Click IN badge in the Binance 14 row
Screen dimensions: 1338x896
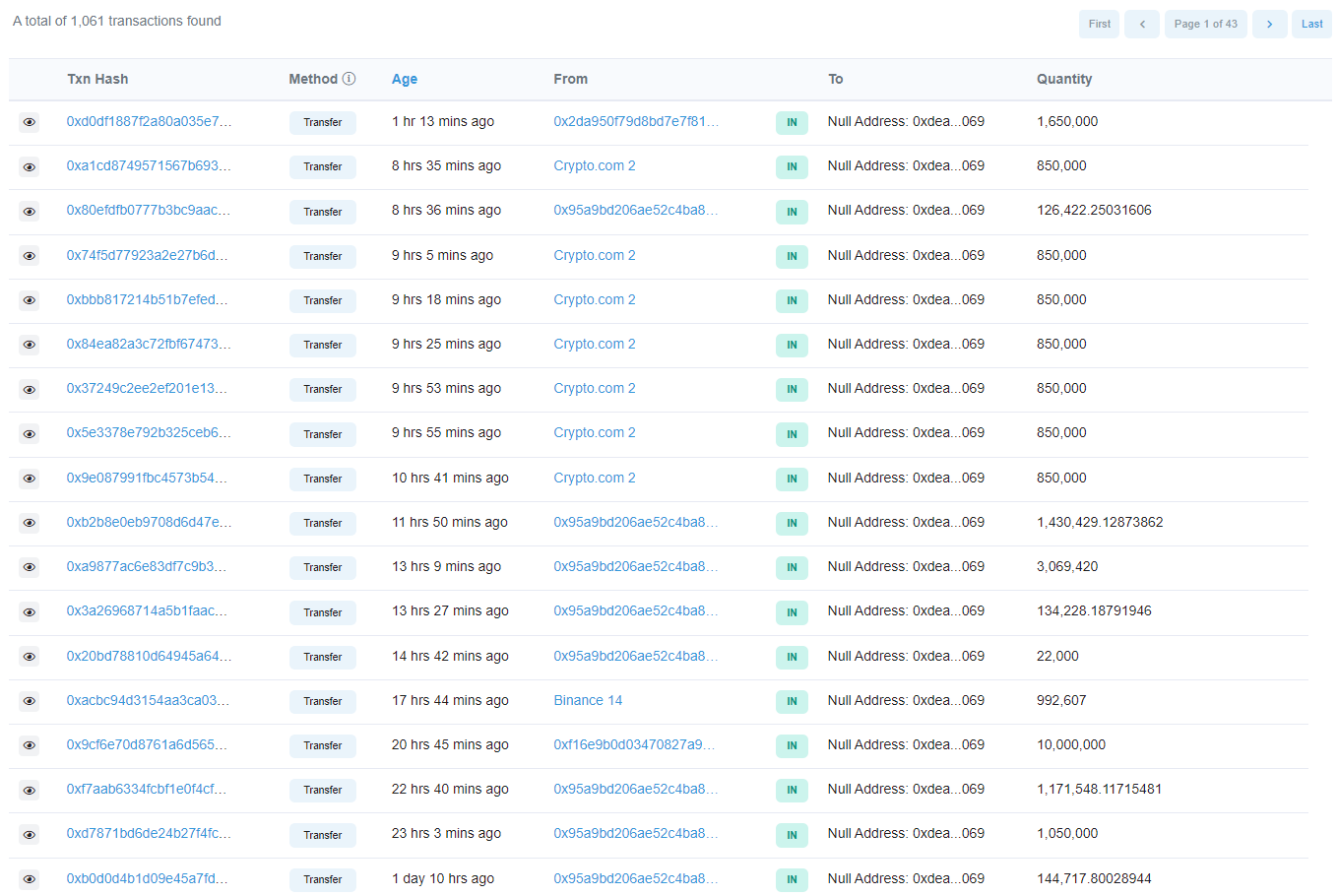[792, 701]
